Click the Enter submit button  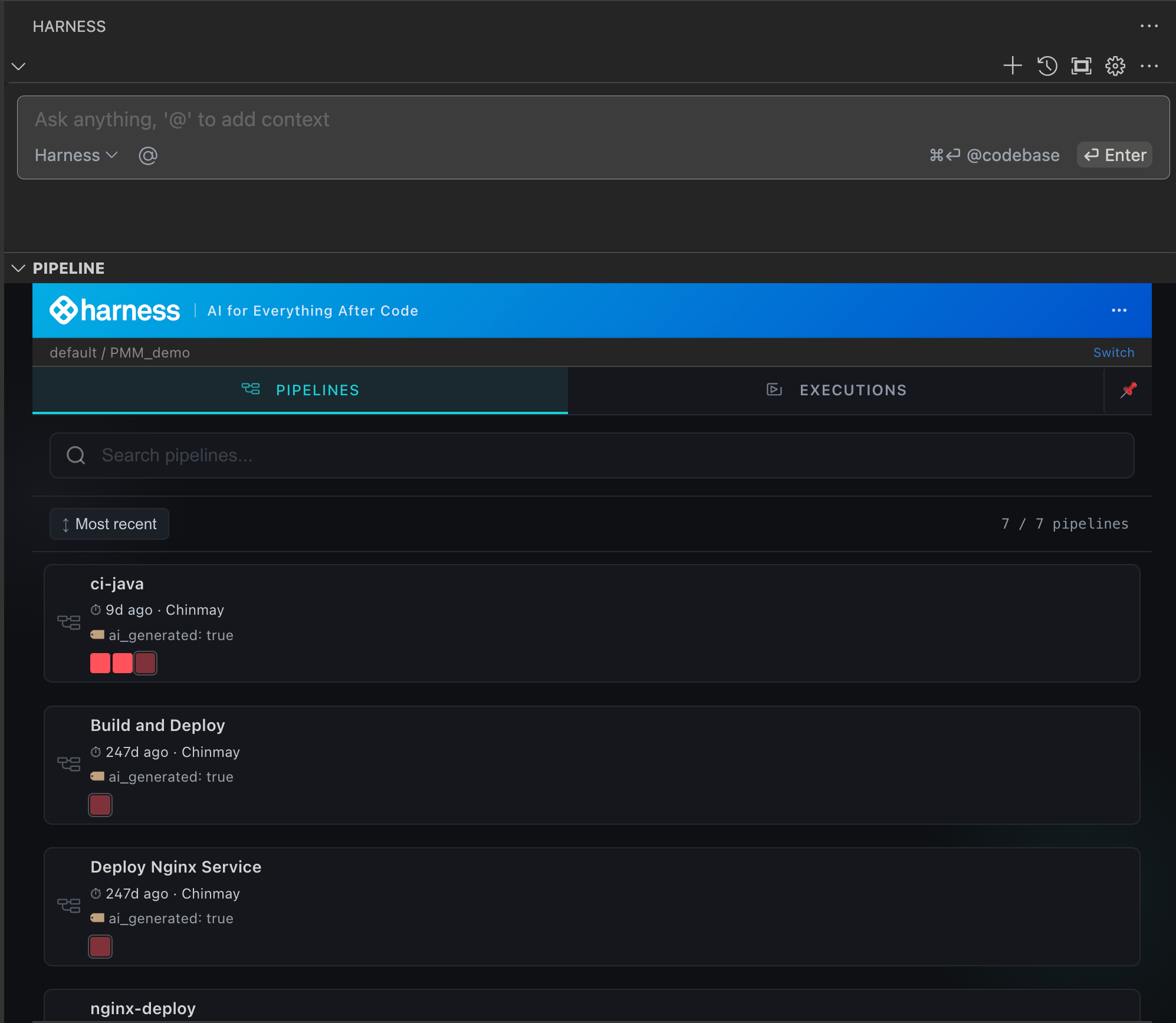pyautogui.click(x=1115, y=155)
